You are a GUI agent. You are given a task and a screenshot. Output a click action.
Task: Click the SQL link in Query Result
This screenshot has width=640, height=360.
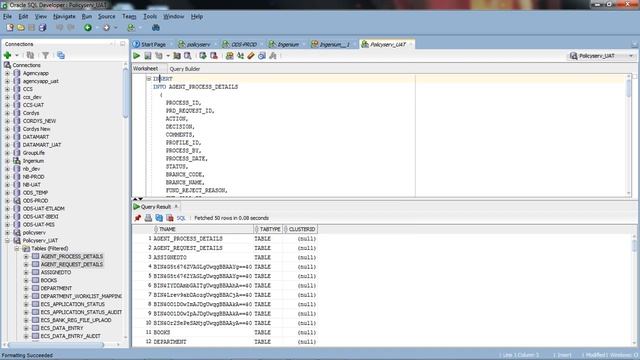pos(181,218)
